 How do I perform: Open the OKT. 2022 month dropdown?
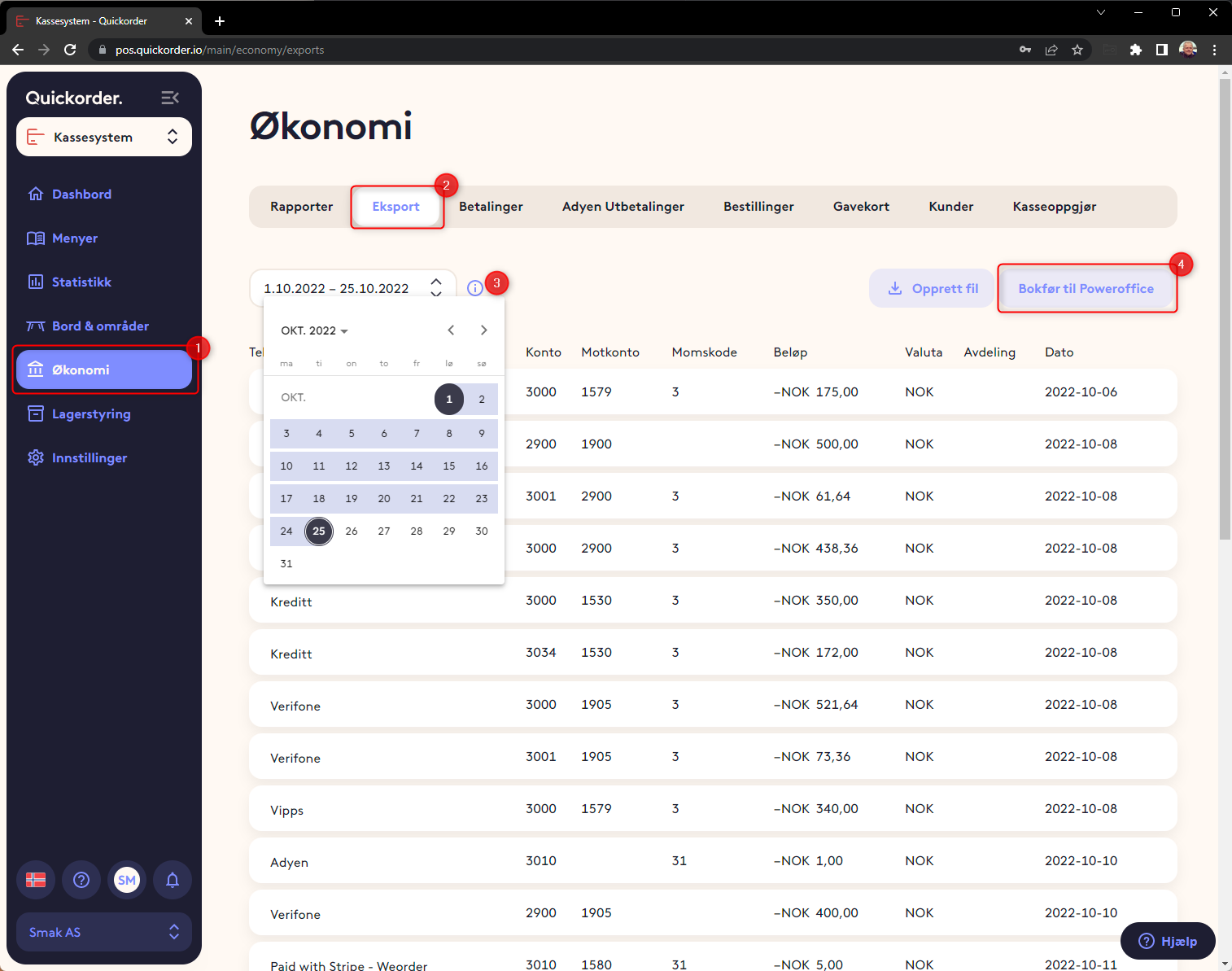coord(314,330)
